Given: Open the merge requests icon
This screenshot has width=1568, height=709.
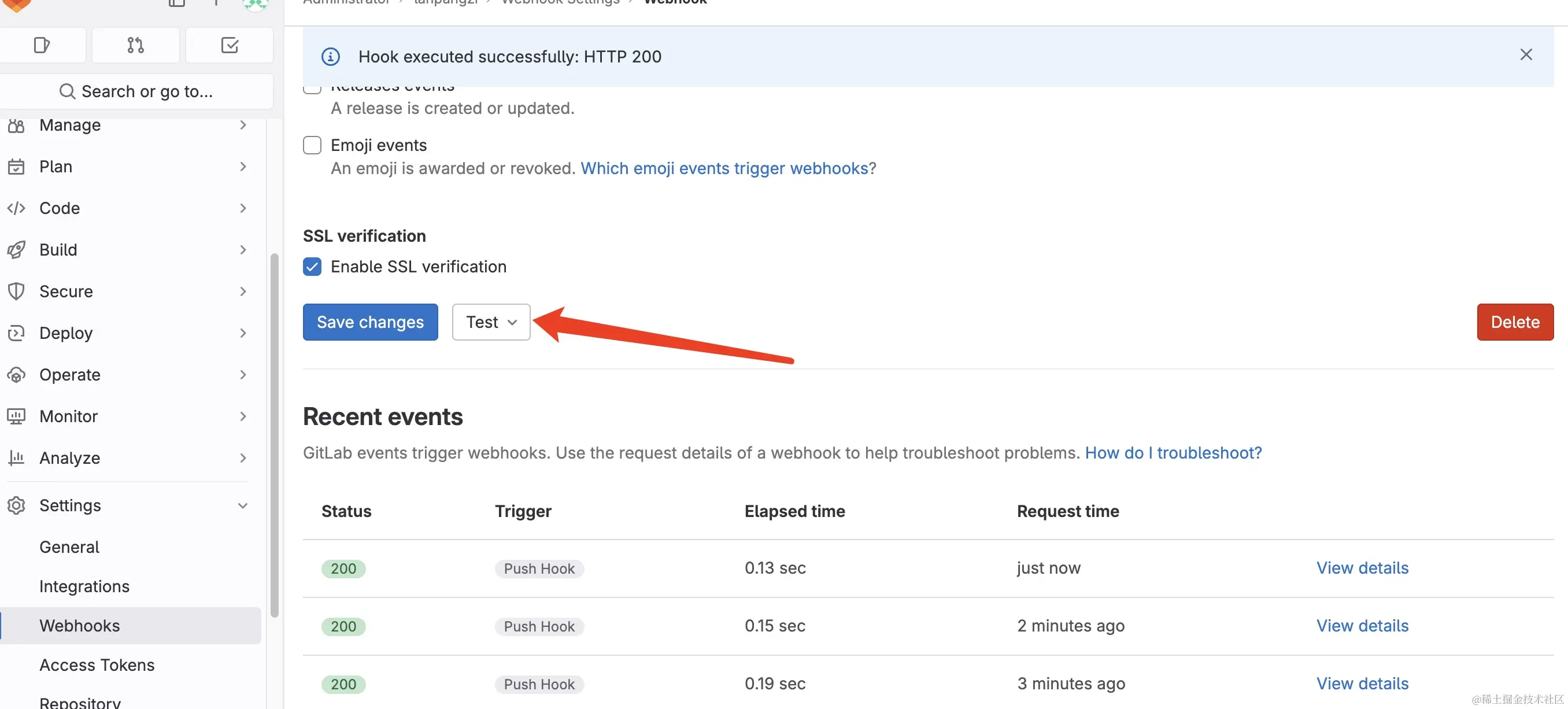Looking at the screenshot, I should (x=135, y=45).
